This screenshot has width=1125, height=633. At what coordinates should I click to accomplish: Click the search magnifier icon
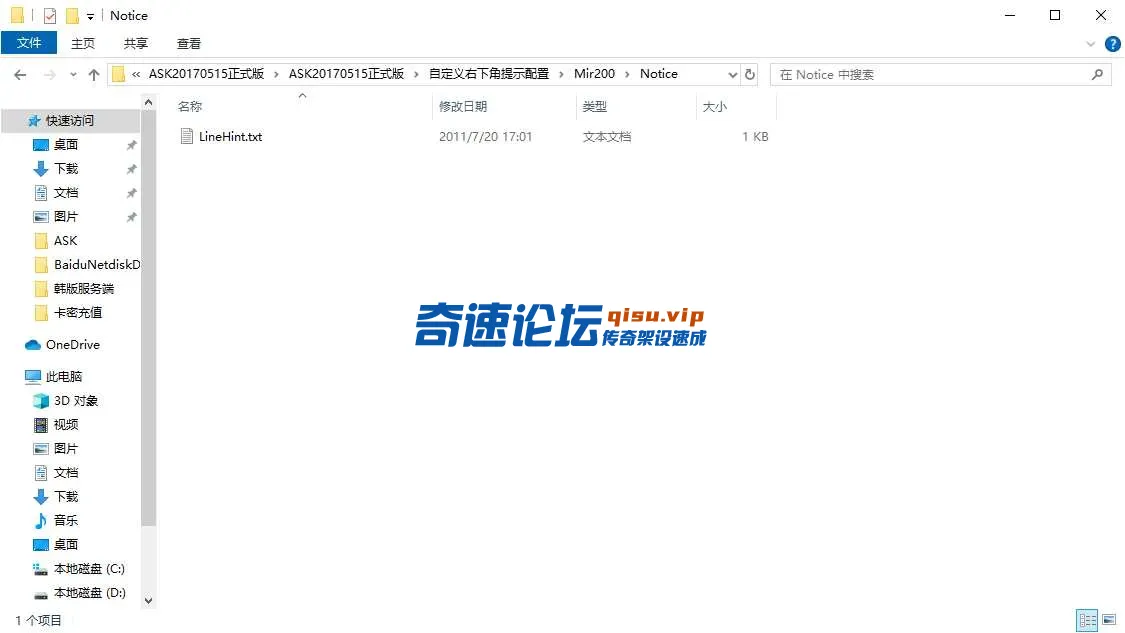(x=1097, y=75)
